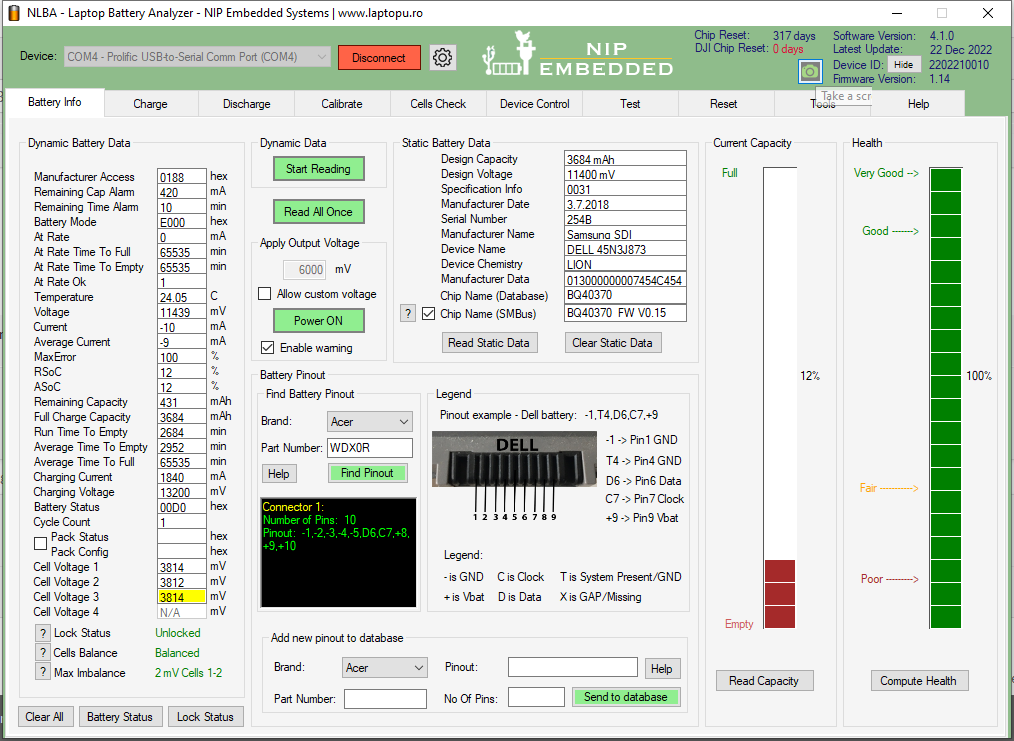Open Brand dropdown in Add new pinout
This screenshot has width=1014, height=741.
[x=385, y=667]
